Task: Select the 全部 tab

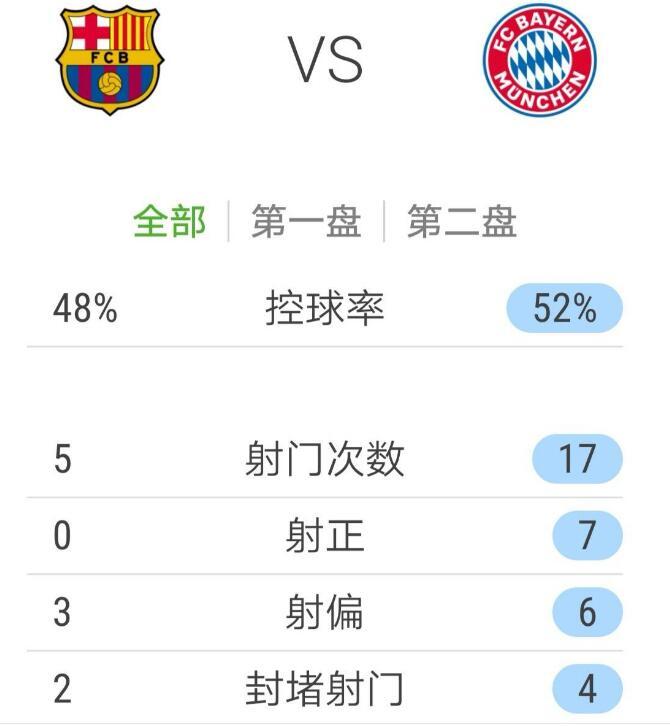Action: point(169,221)
